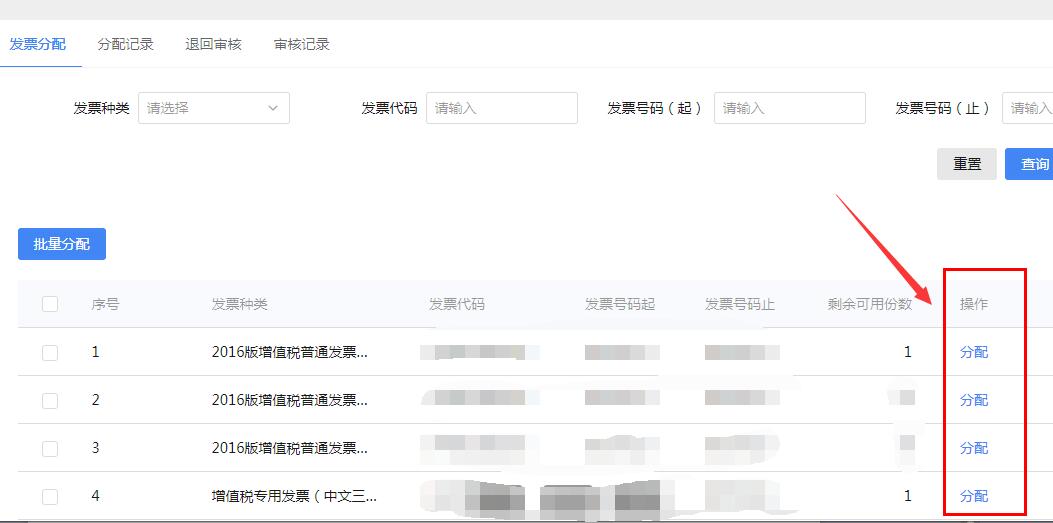Click 分配 link for row 3
This screenshot has height=523, width=1053.
pos(973,448)
